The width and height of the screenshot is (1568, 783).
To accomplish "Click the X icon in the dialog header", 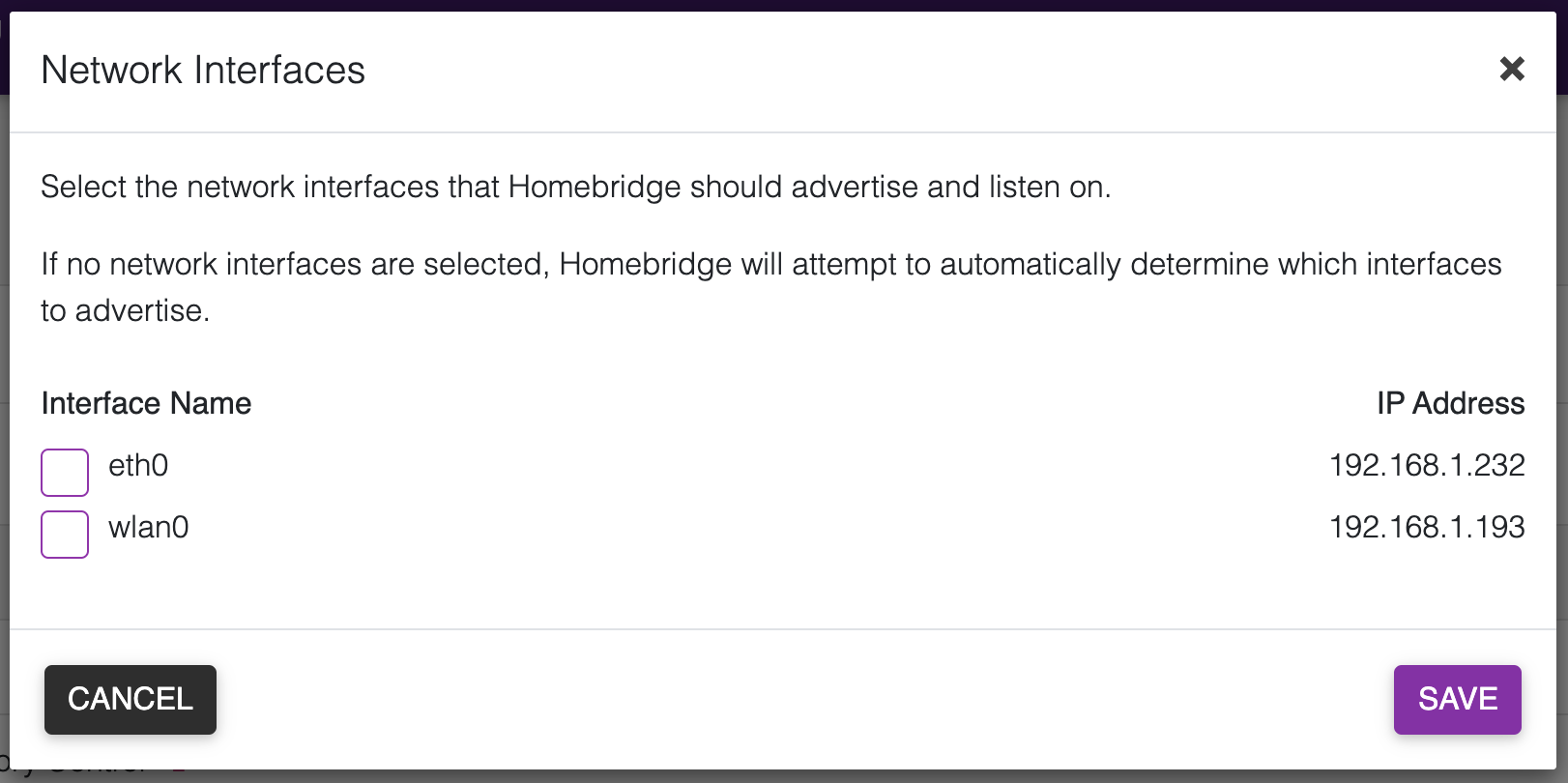I will tap(1511, 69).
